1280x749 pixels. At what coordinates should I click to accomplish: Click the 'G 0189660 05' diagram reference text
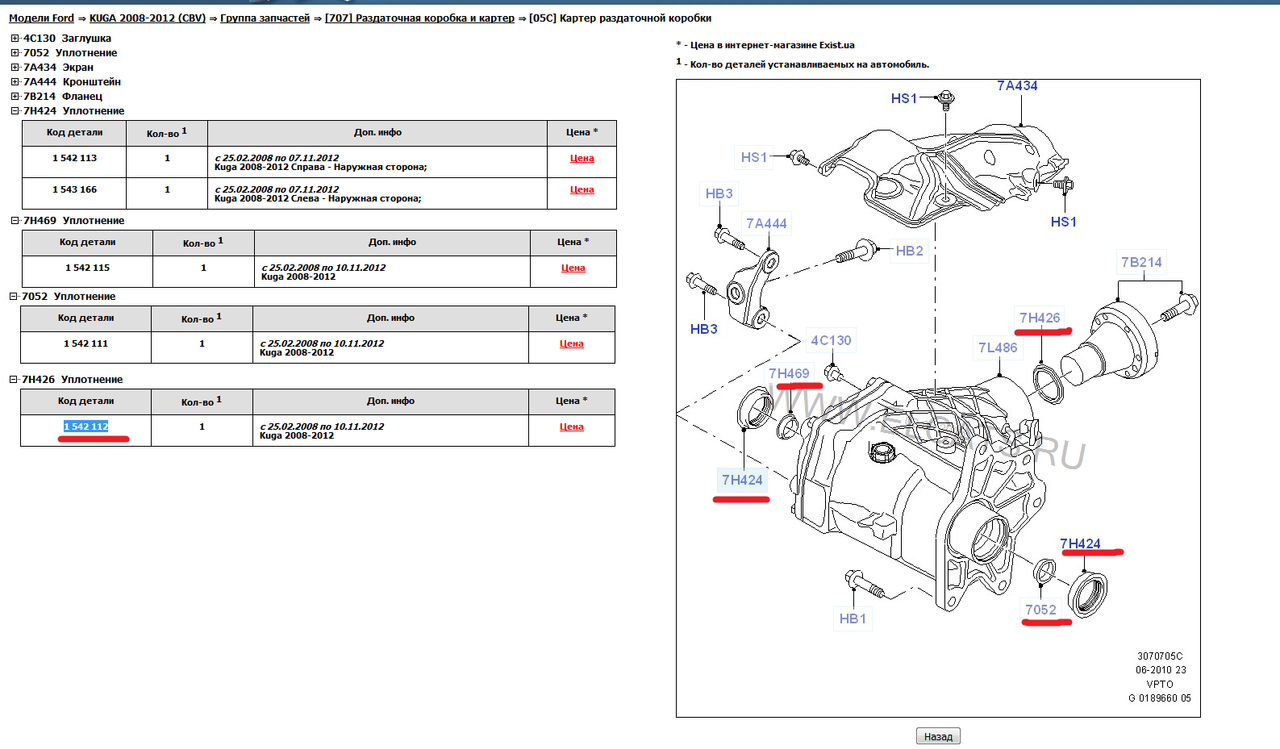1160,699
